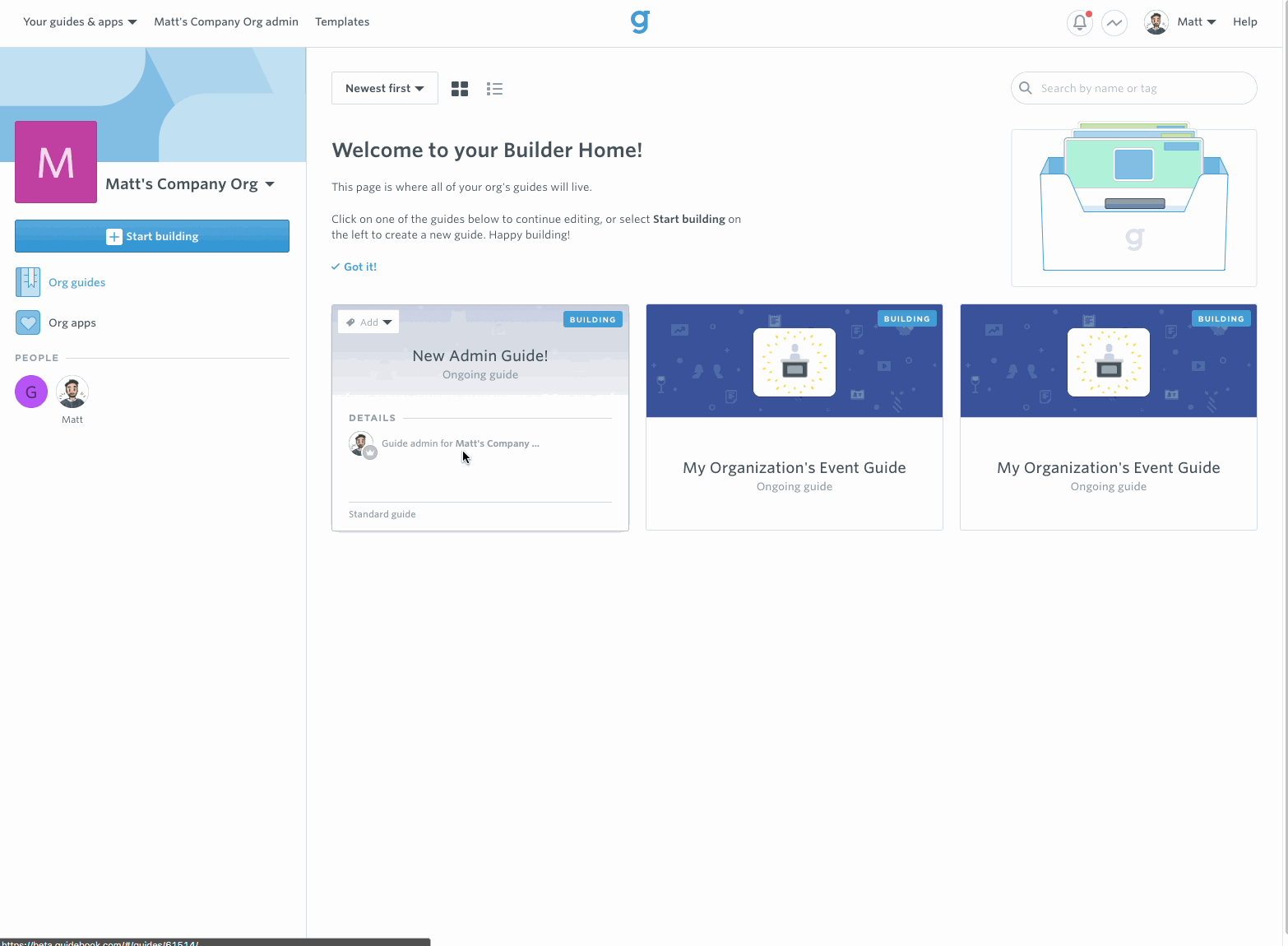Click the Got it! checkmark icon
This screenshot has height=946, width=1288.
coord(336,267)
